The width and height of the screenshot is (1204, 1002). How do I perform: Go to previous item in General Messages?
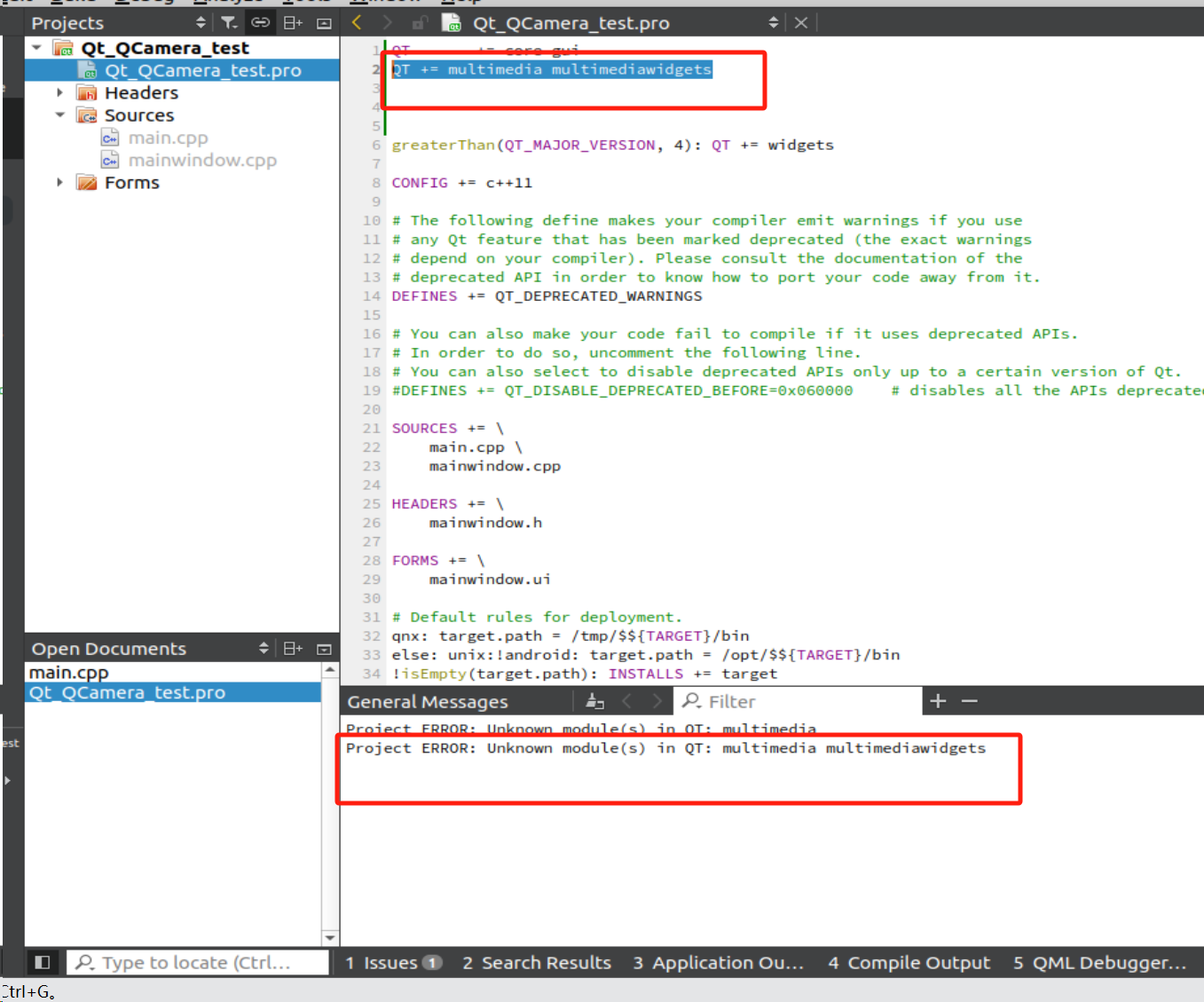point(626,701)
